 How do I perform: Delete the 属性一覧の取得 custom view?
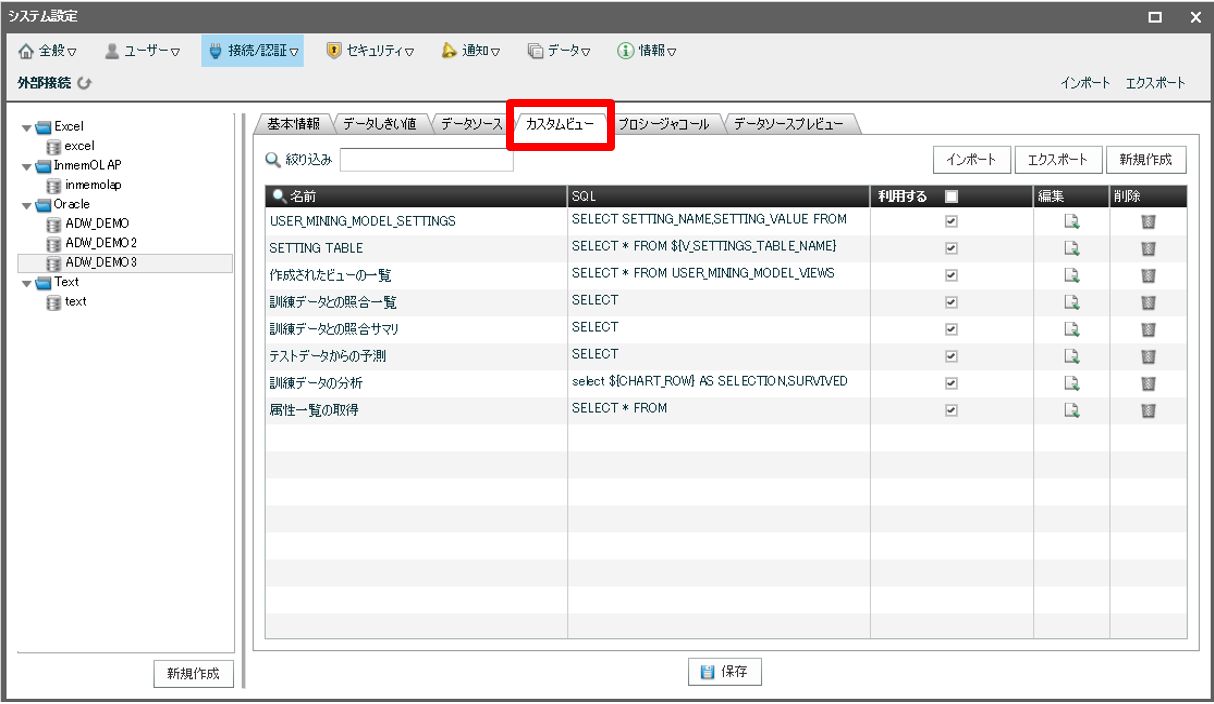pyautogui.click(x=1148, y=410)
